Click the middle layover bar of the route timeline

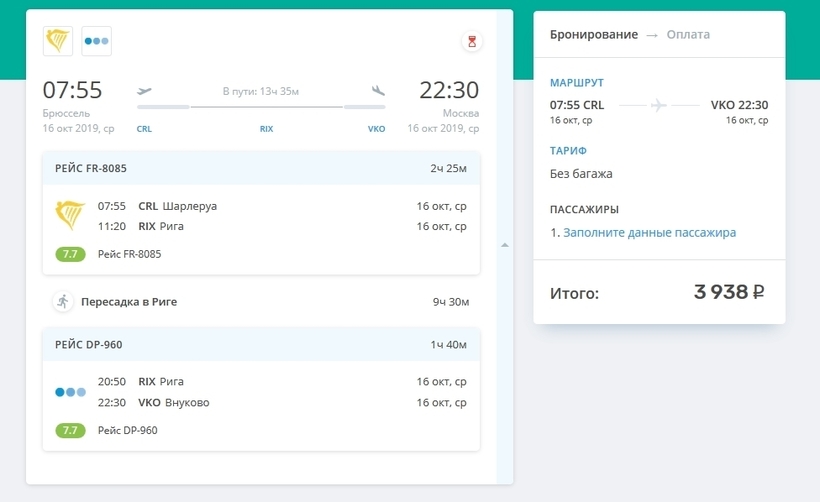pos(267,107)
